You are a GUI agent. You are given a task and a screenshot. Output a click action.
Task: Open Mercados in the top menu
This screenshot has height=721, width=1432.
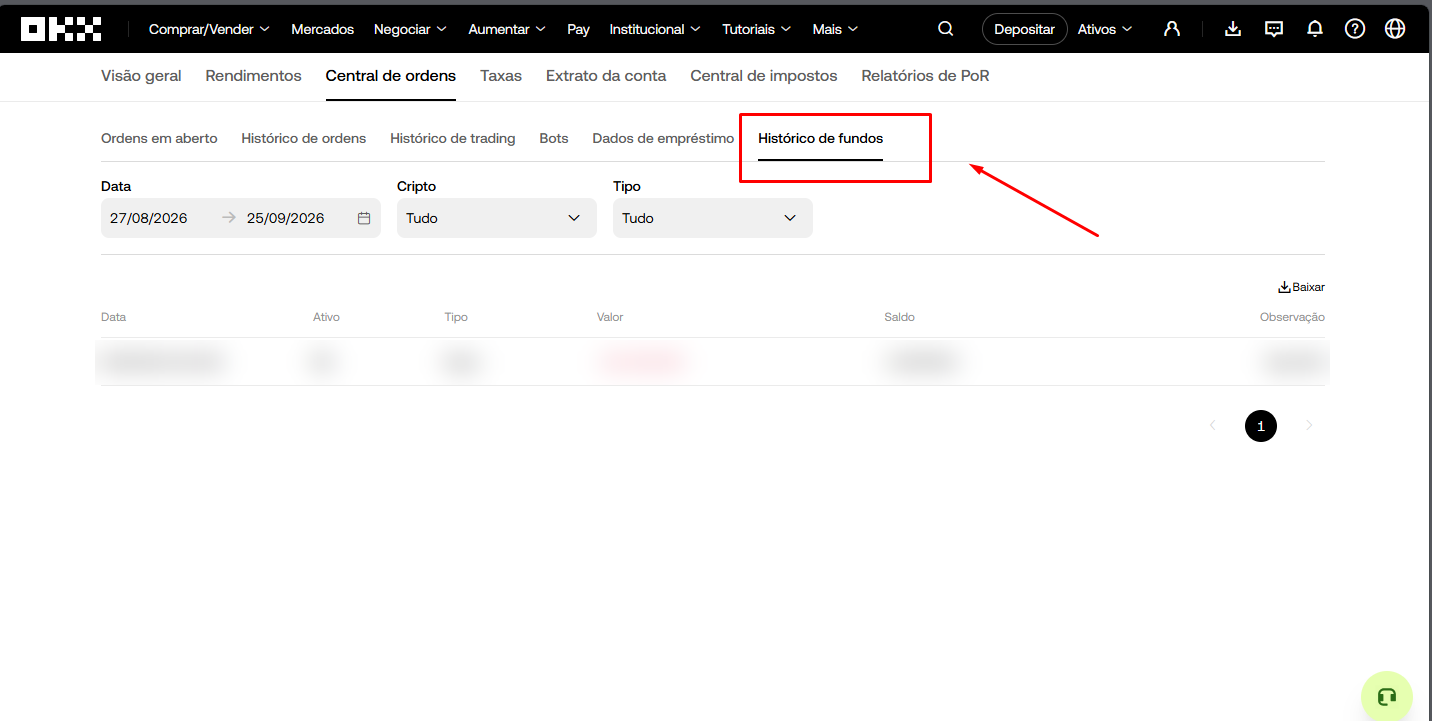323,29
